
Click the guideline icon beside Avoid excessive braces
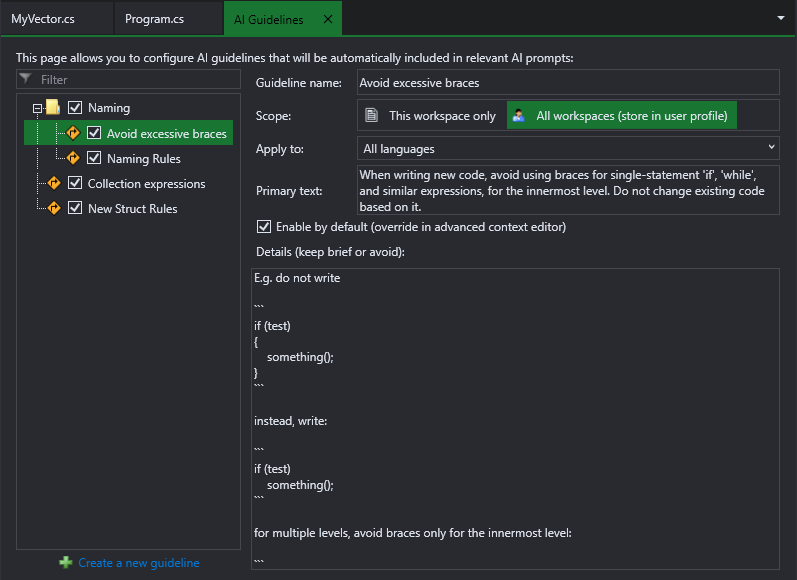(x=73, y=133)
